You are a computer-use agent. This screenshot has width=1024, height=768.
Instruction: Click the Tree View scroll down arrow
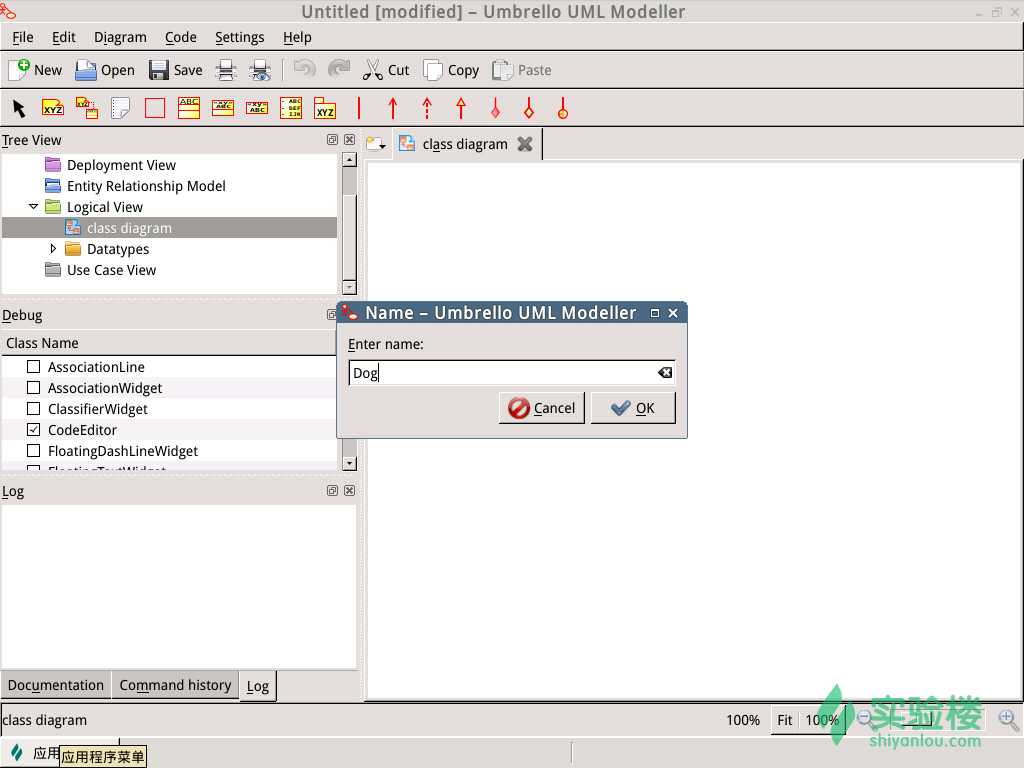349,287
